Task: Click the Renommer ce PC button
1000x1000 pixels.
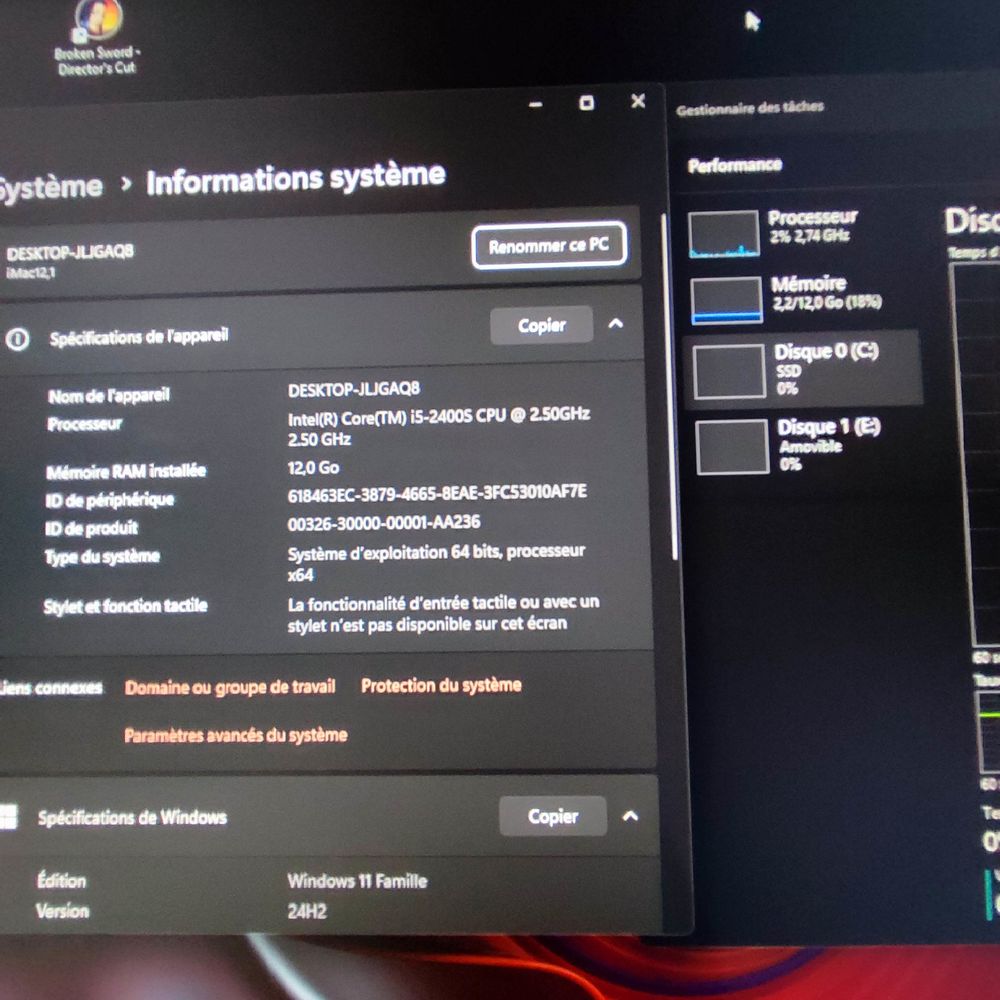Action: coord(549,246)
